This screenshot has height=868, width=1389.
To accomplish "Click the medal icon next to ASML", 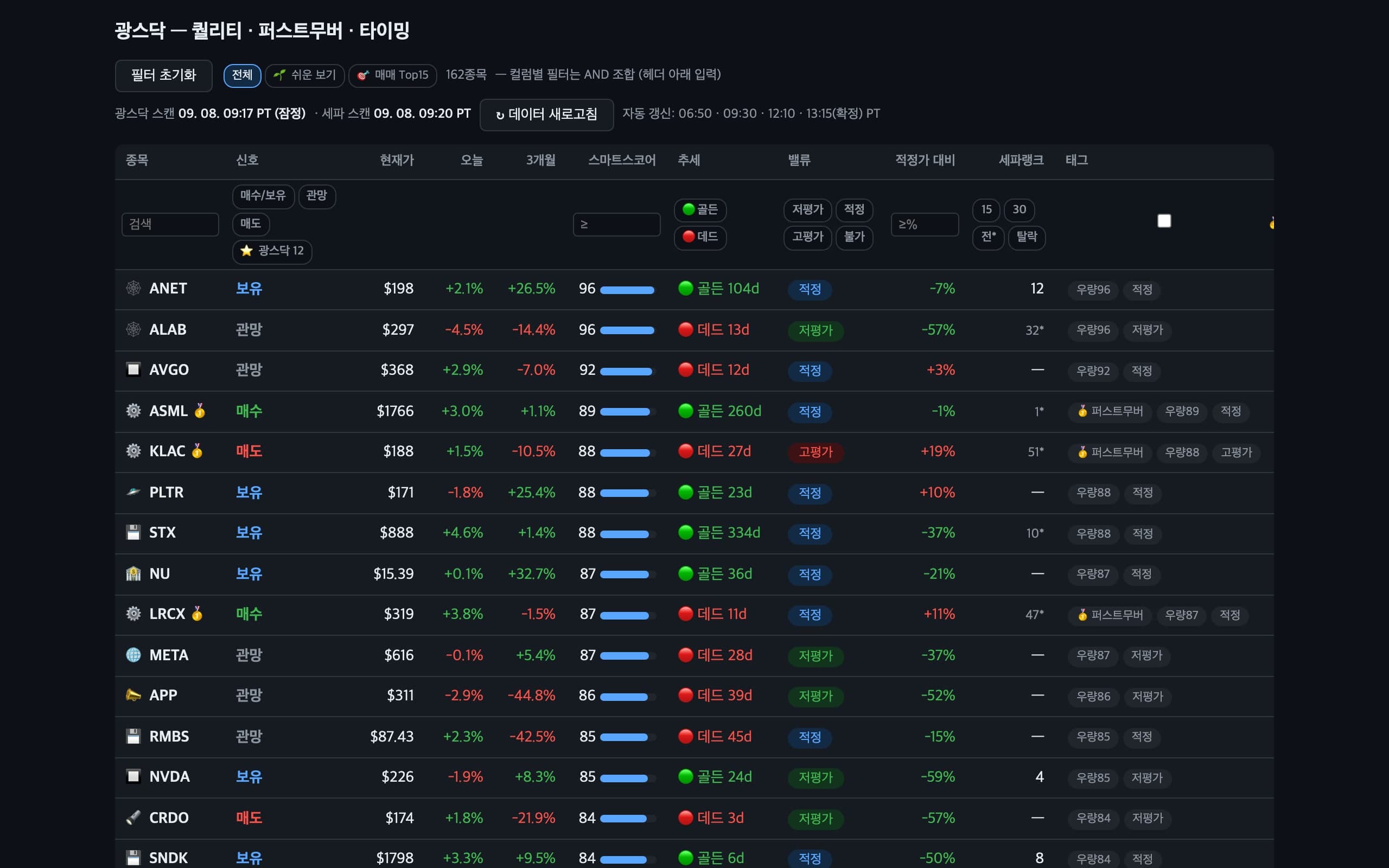I will tap(200, 411).
